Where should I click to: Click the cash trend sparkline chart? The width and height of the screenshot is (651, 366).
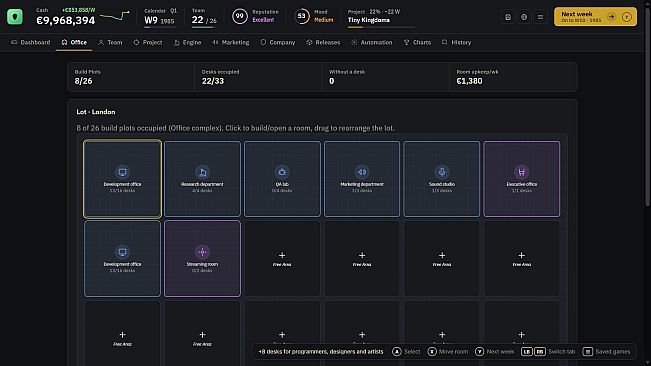[115, 17]
